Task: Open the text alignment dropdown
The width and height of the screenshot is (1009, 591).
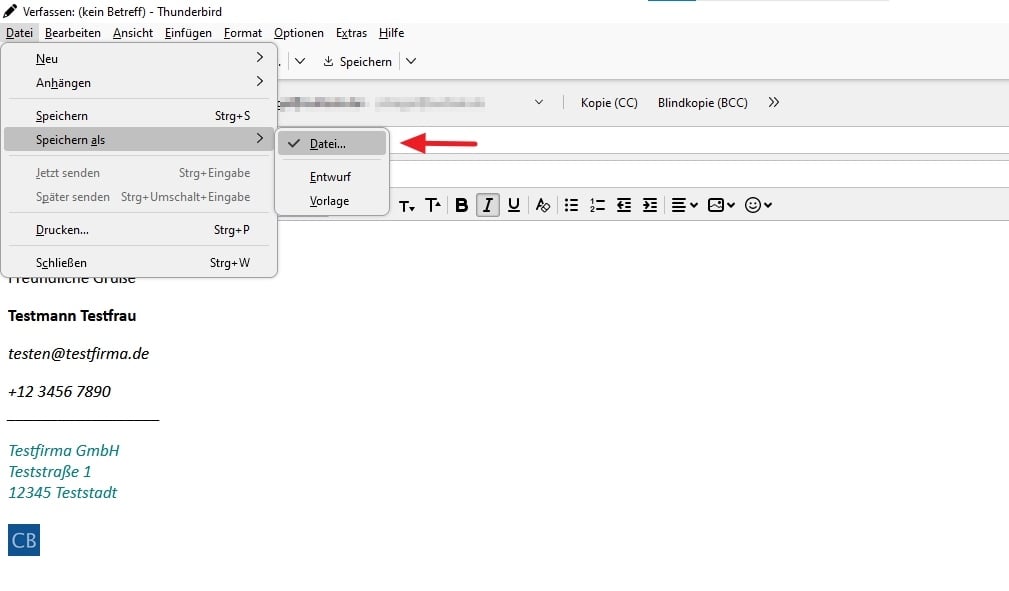Action: click(x=684, y=205)
